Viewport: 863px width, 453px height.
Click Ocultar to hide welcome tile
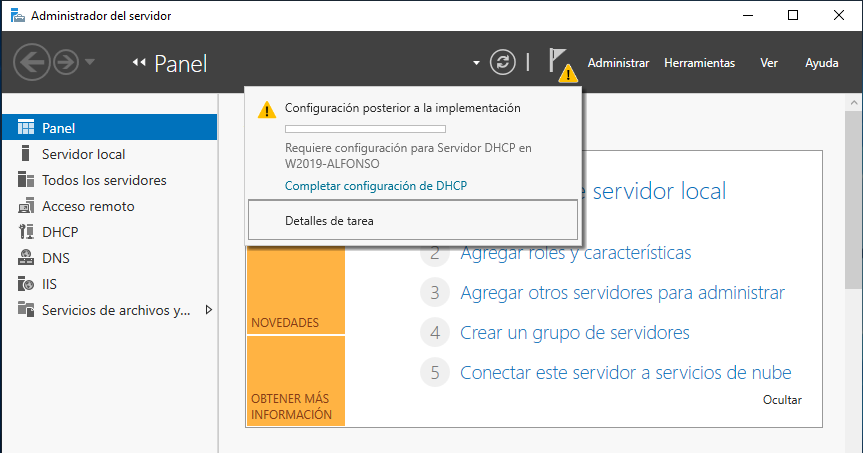(x=782, y=400)
